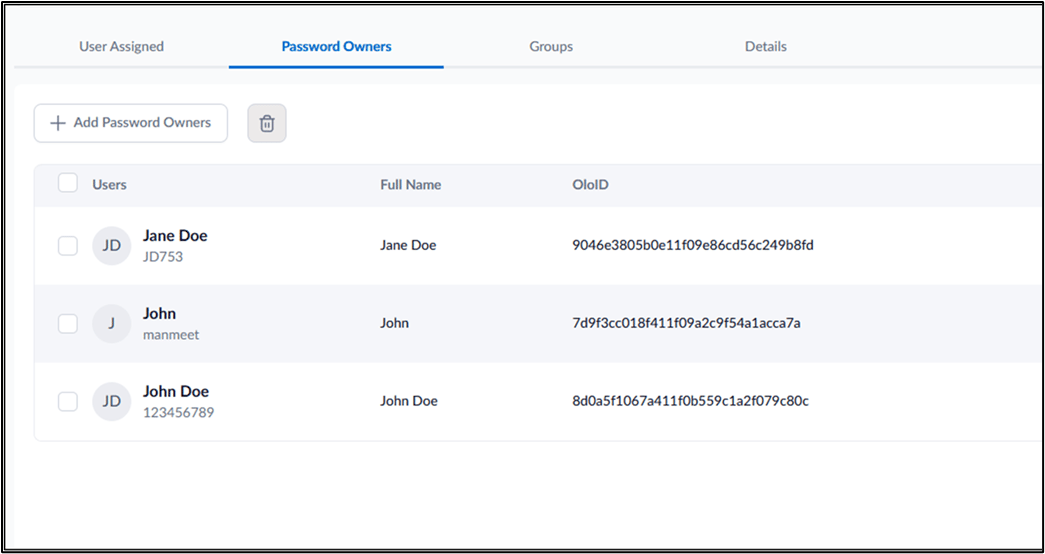Click OloID 9046e3805b0e11f09e86cd56c249b8fd
The width and height of the screenshot is (1045, 554).
692,245
